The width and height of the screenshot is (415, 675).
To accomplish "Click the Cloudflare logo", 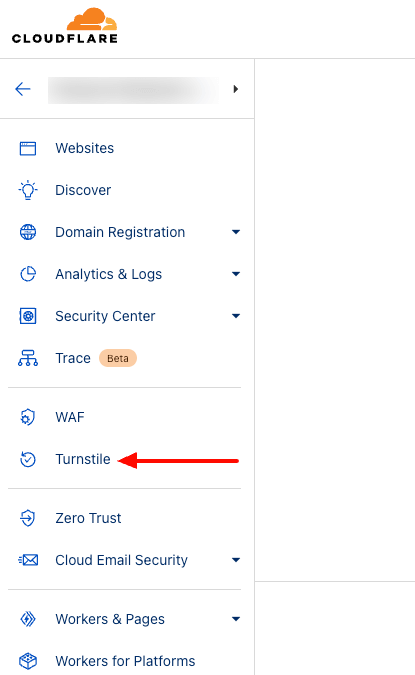I will (x=65, y=26).
